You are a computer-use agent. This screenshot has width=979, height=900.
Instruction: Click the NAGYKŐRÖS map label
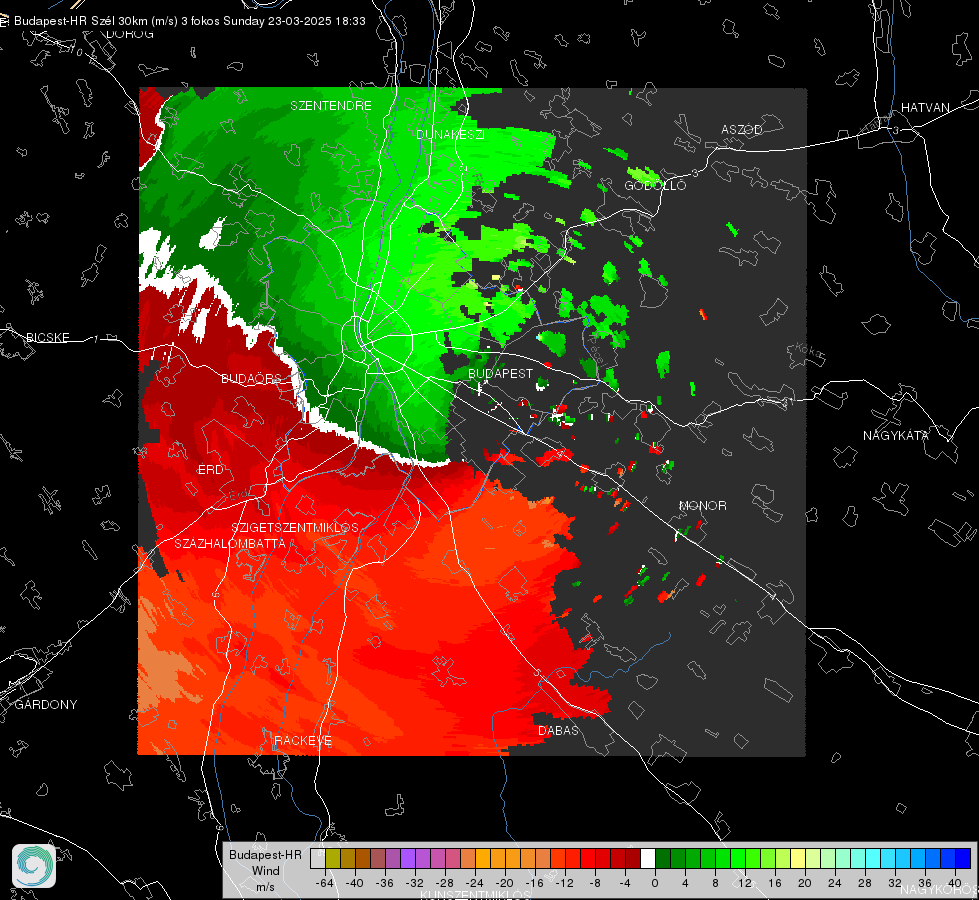coord(940,889)
